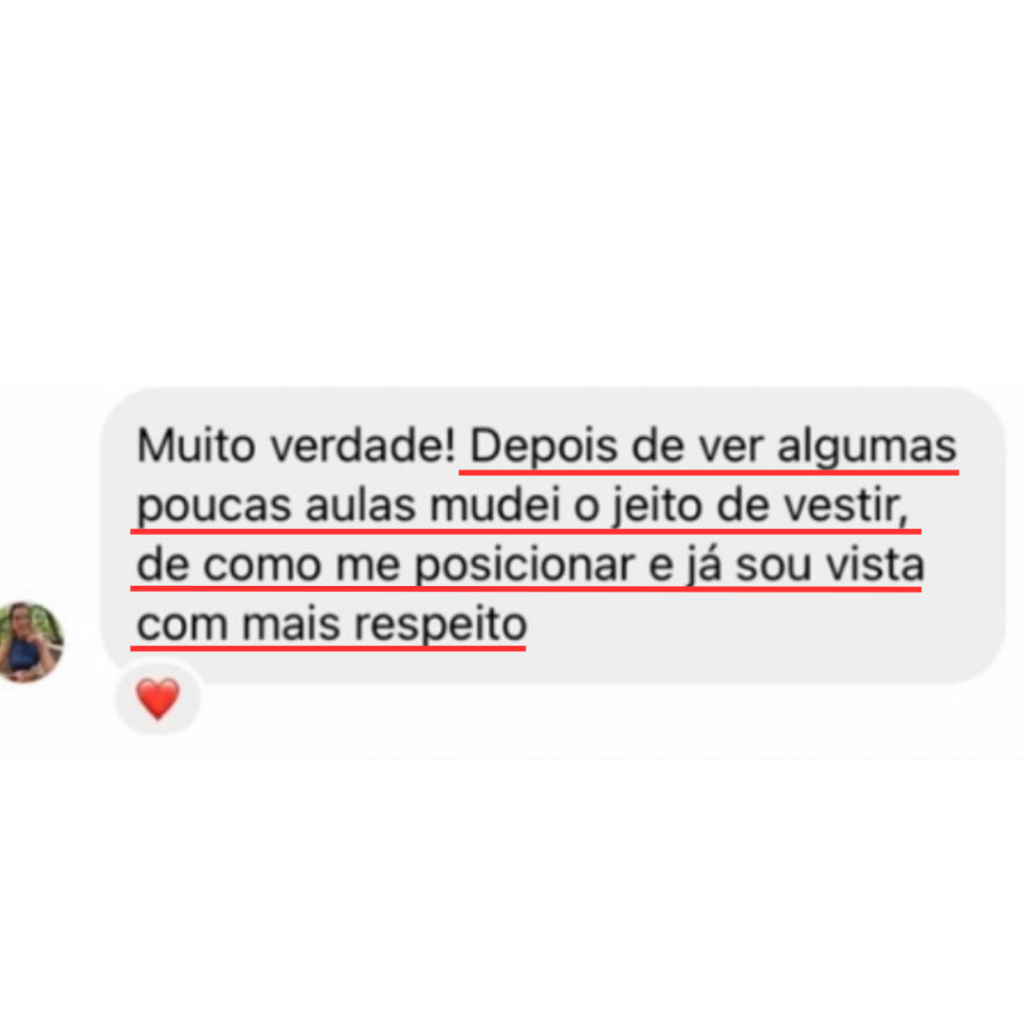Click the red underline beneath "com mais respeito"
The image size is (1024, 1024).
pos(328,648)
